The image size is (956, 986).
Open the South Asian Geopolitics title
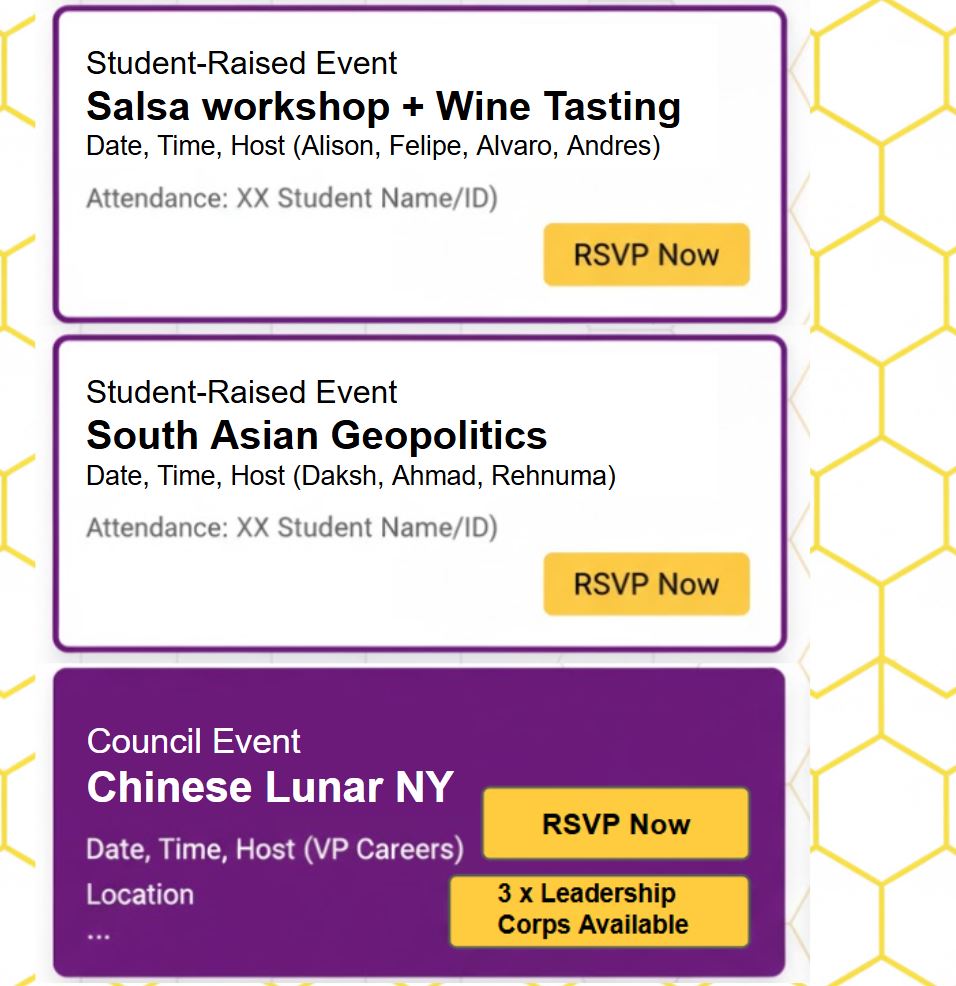pyautogui.click(x=316, y=435)
